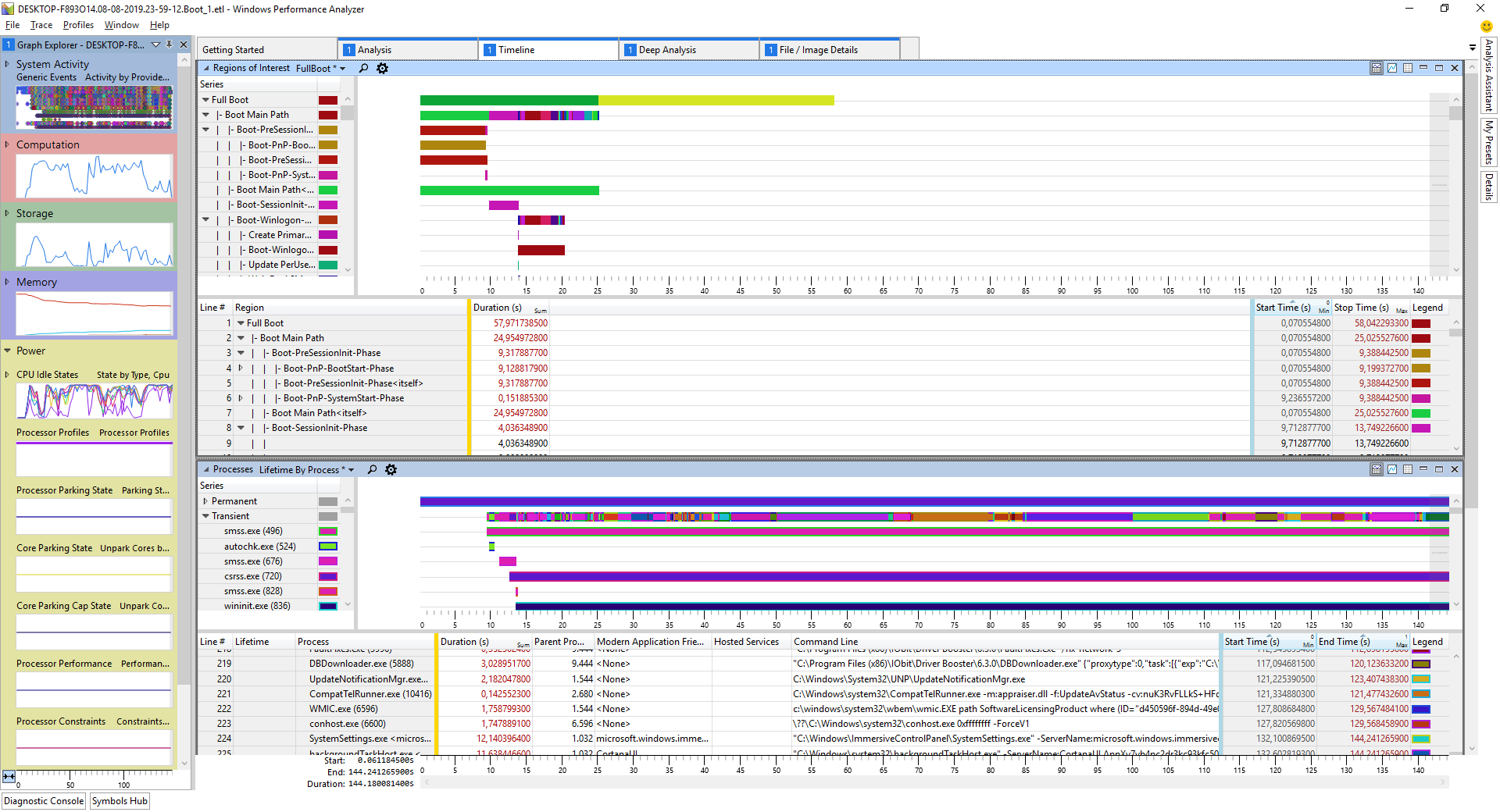
Task: Minimize the Processes panel
Action: 1423,469
